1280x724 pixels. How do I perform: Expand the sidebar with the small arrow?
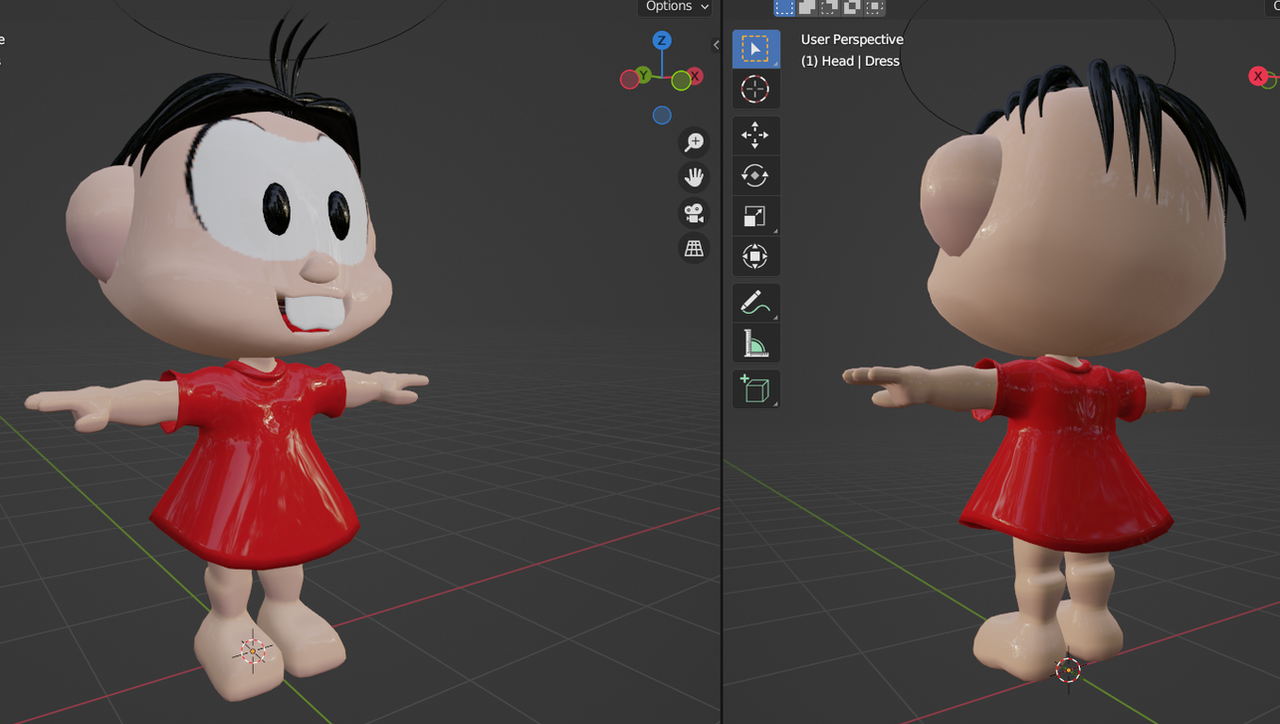pos(716,45)
